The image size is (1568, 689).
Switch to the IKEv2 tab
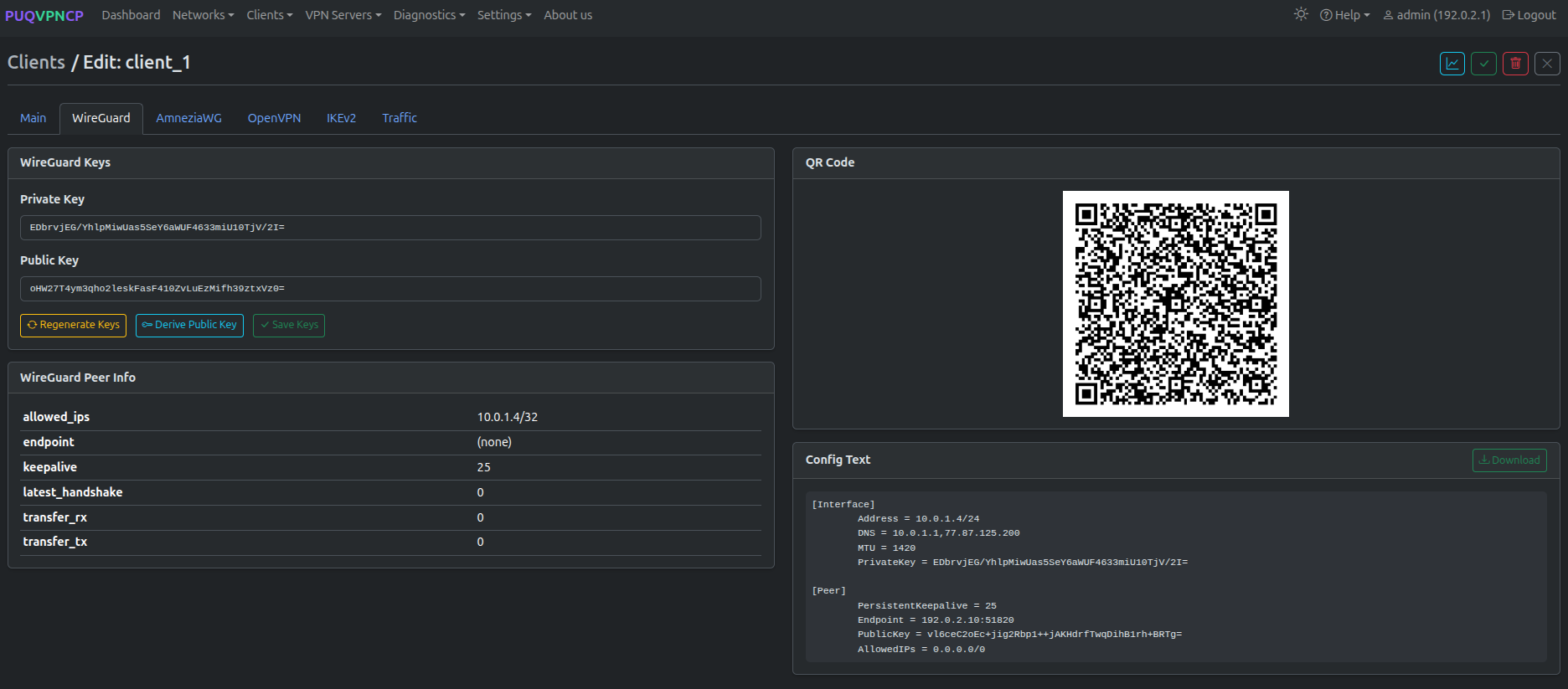tap(341, 118)
